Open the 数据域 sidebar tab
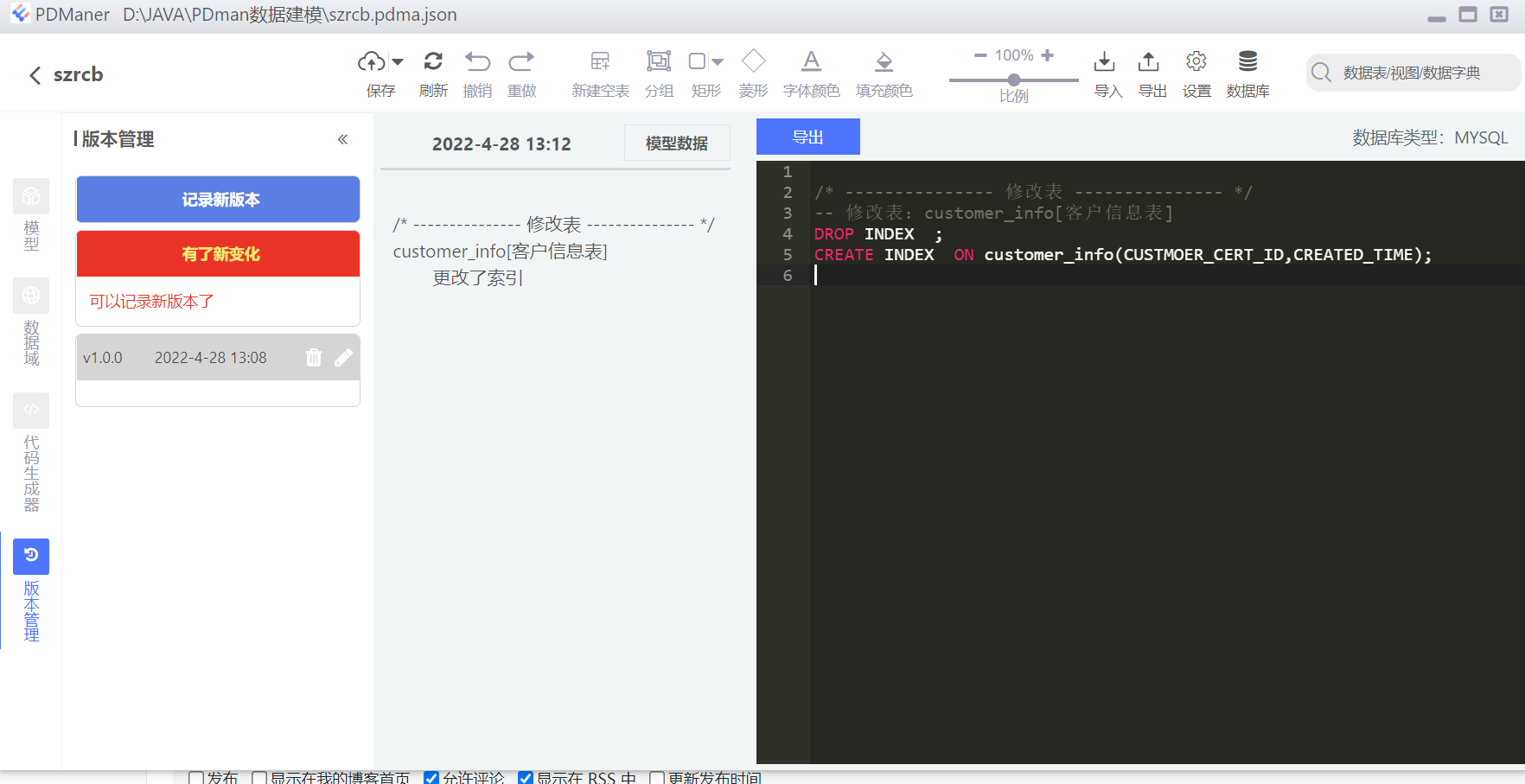This screenshot has height=784, width=1525. (31, 323)
